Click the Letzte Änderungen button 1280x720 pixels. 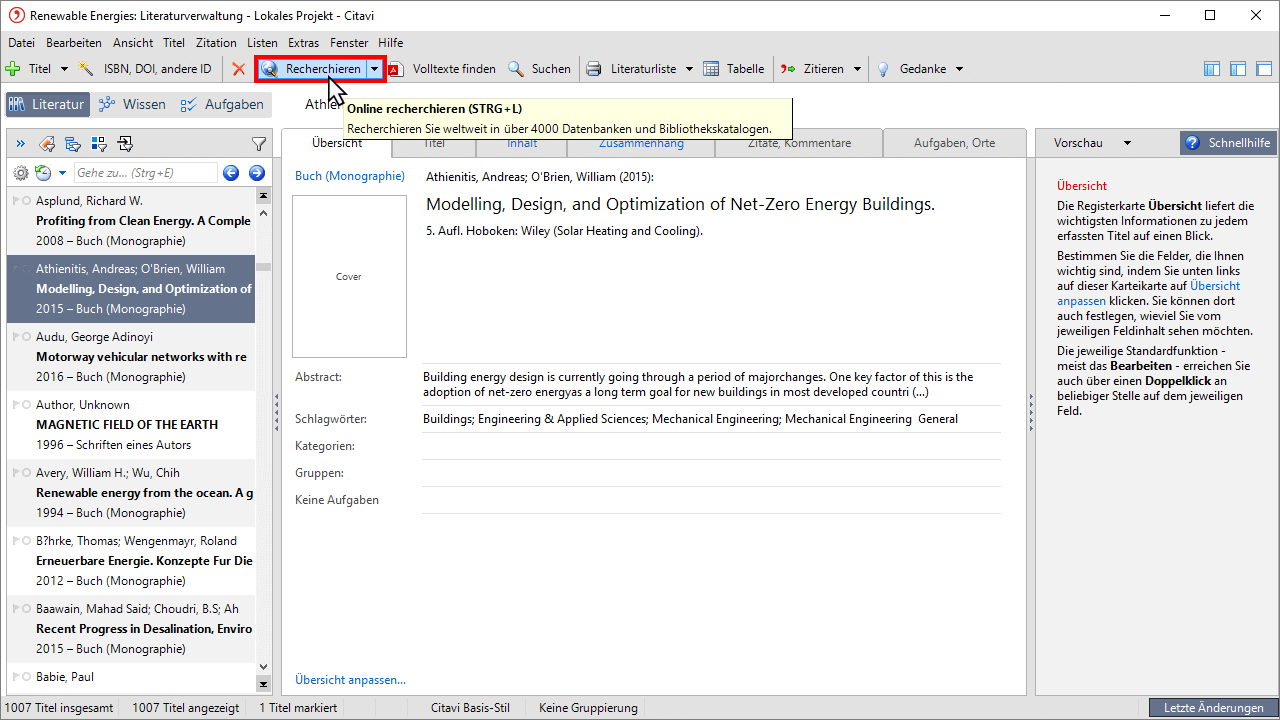pyautogui.click(x=1213, y=708)
